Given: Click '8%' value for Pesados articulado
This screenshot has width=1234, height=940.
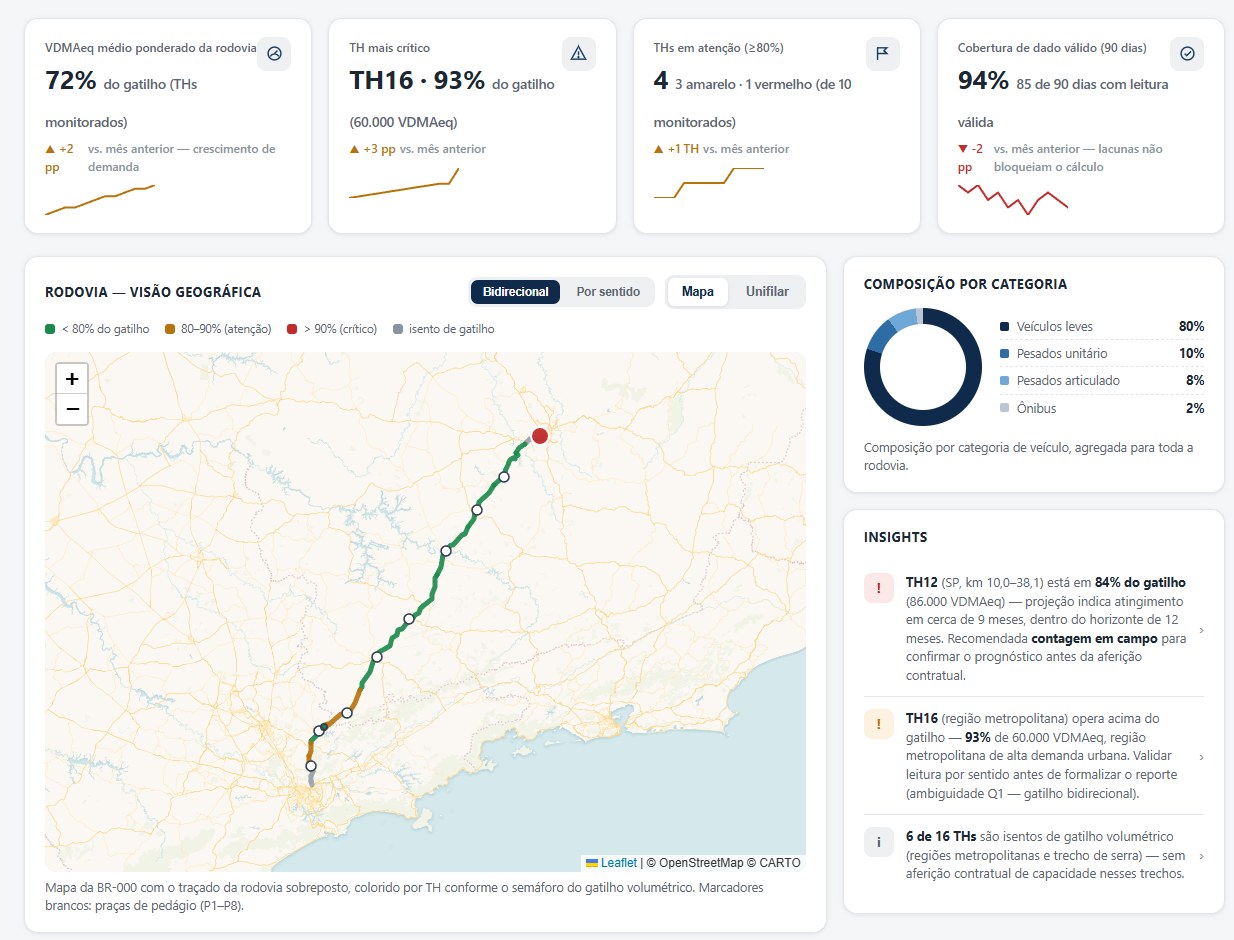Looking at the screenshot, I should click(1195, 381).
